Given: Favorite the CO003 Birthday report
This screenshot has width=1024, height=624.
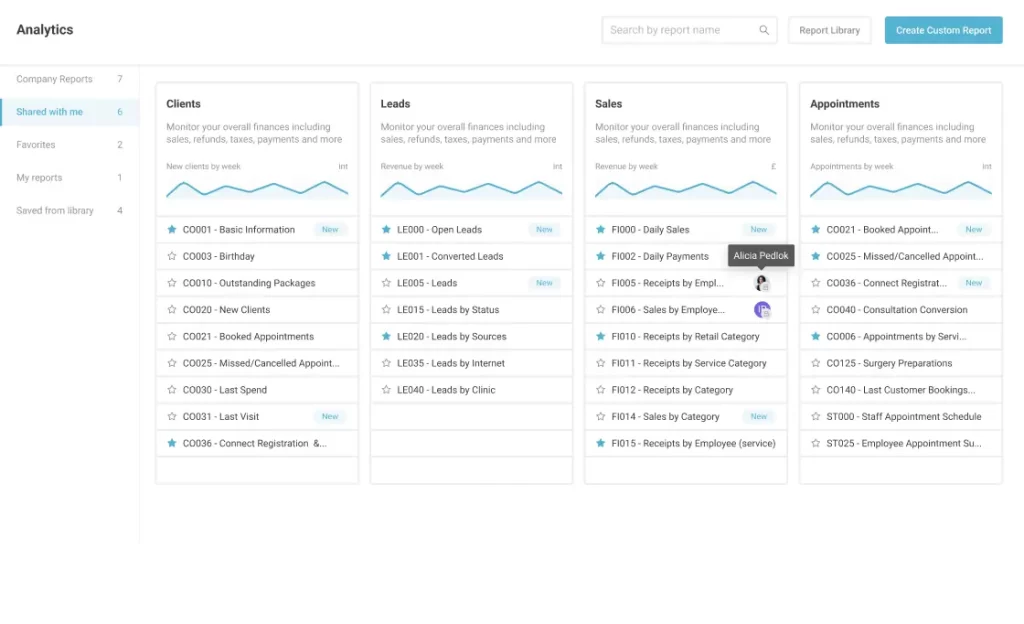Looking at the screenshot, I should click(x=170, y=256).
